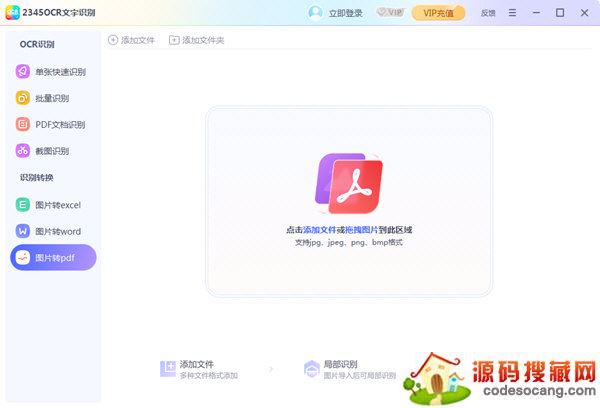
Task: Click the PDF文档识别 red icon
Action: tap(23, 124)
